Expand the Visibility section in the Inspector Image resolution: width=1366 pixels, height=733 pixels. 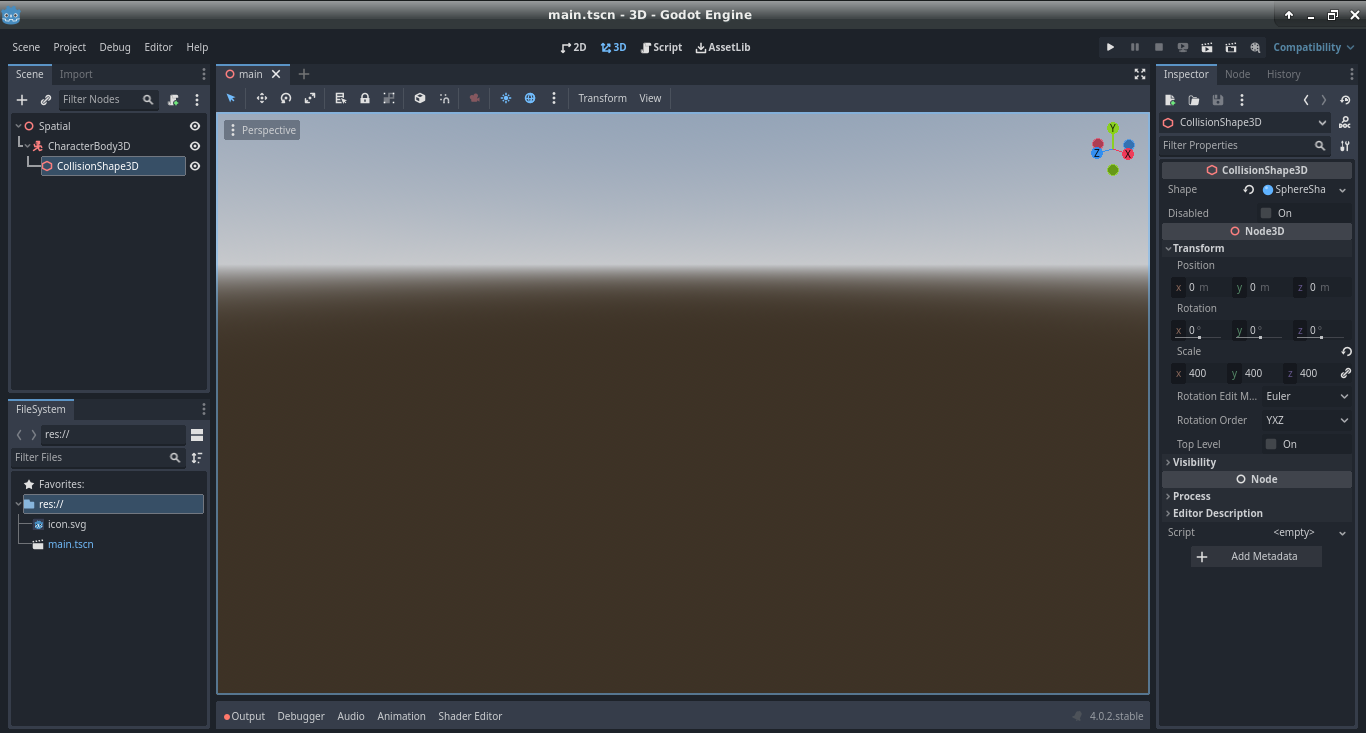click(x=1194, y=462)
